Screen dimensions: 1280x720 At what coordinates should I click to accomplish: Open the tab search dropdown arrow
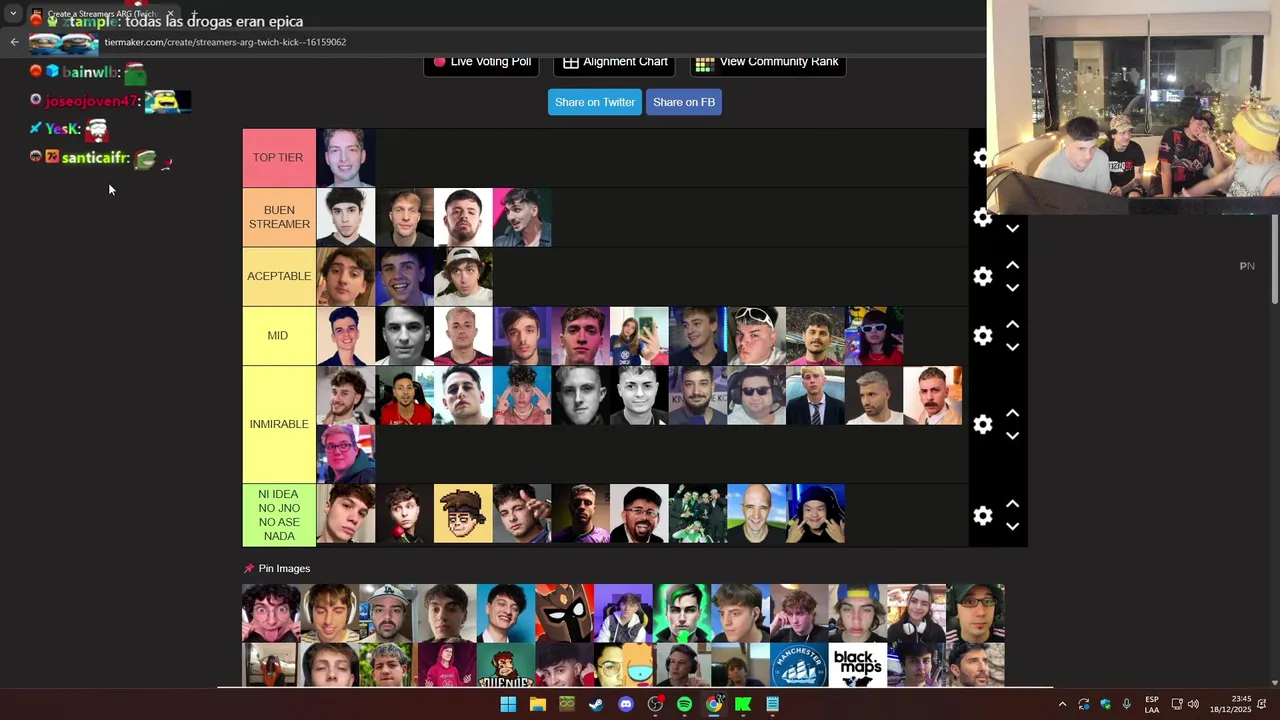tap(13, 14)
